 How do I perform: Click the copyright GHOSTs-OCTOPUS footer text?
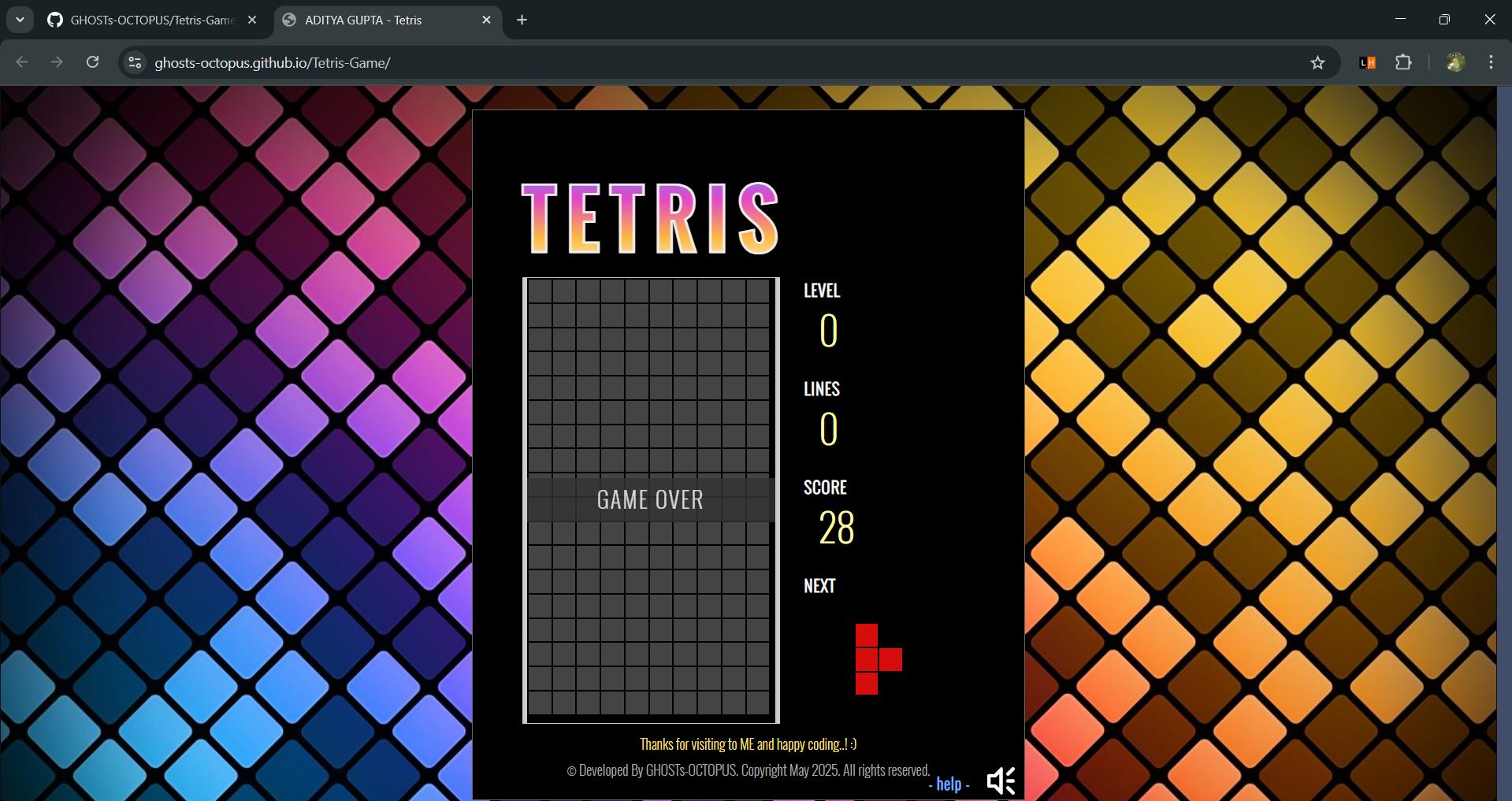click(749, 770)
